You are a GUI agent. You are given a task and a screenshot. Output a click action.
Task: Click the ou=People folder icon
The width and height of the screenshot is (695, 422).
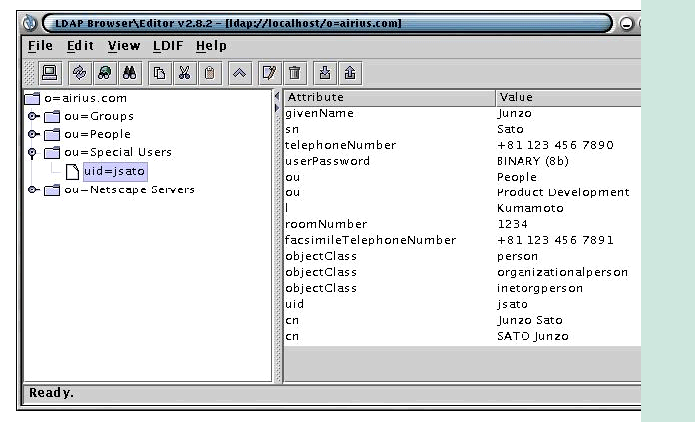52,134
